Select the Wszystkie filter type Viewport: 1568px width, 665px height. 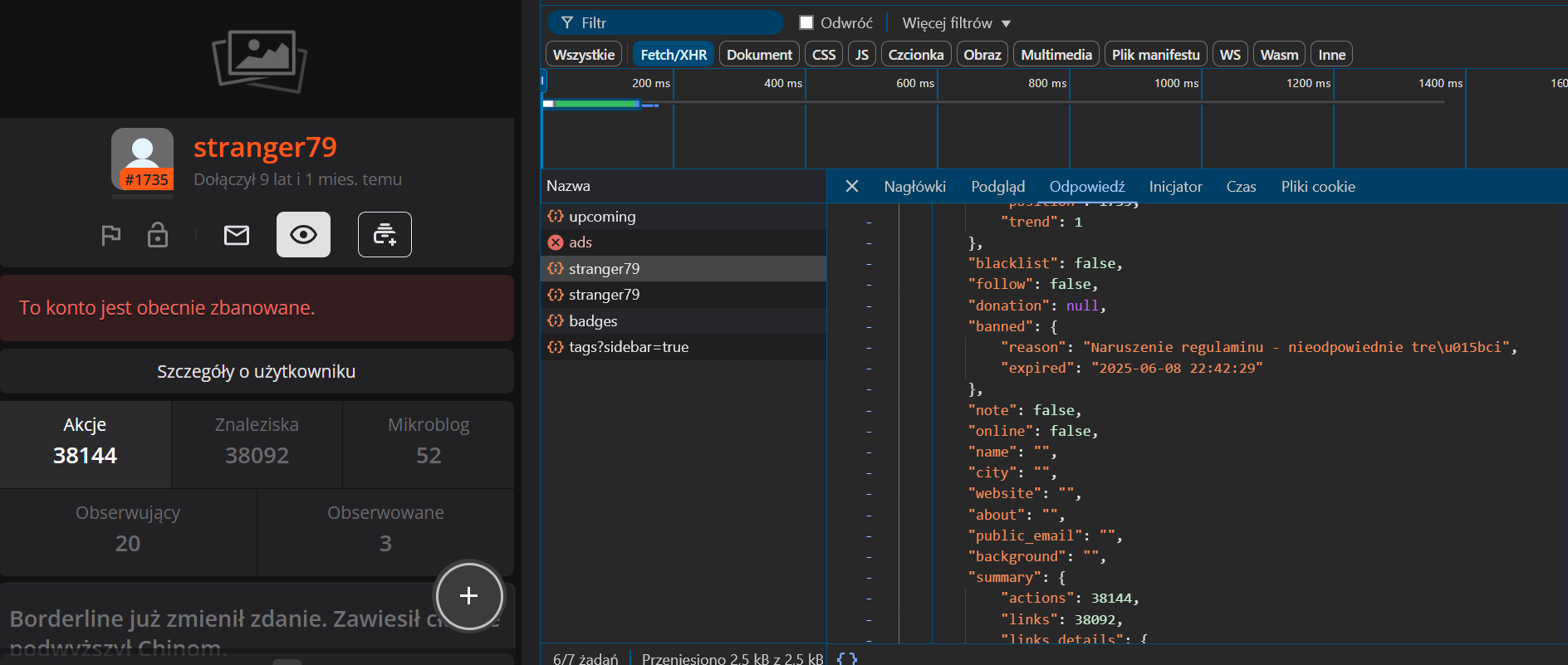click(584, 55)
